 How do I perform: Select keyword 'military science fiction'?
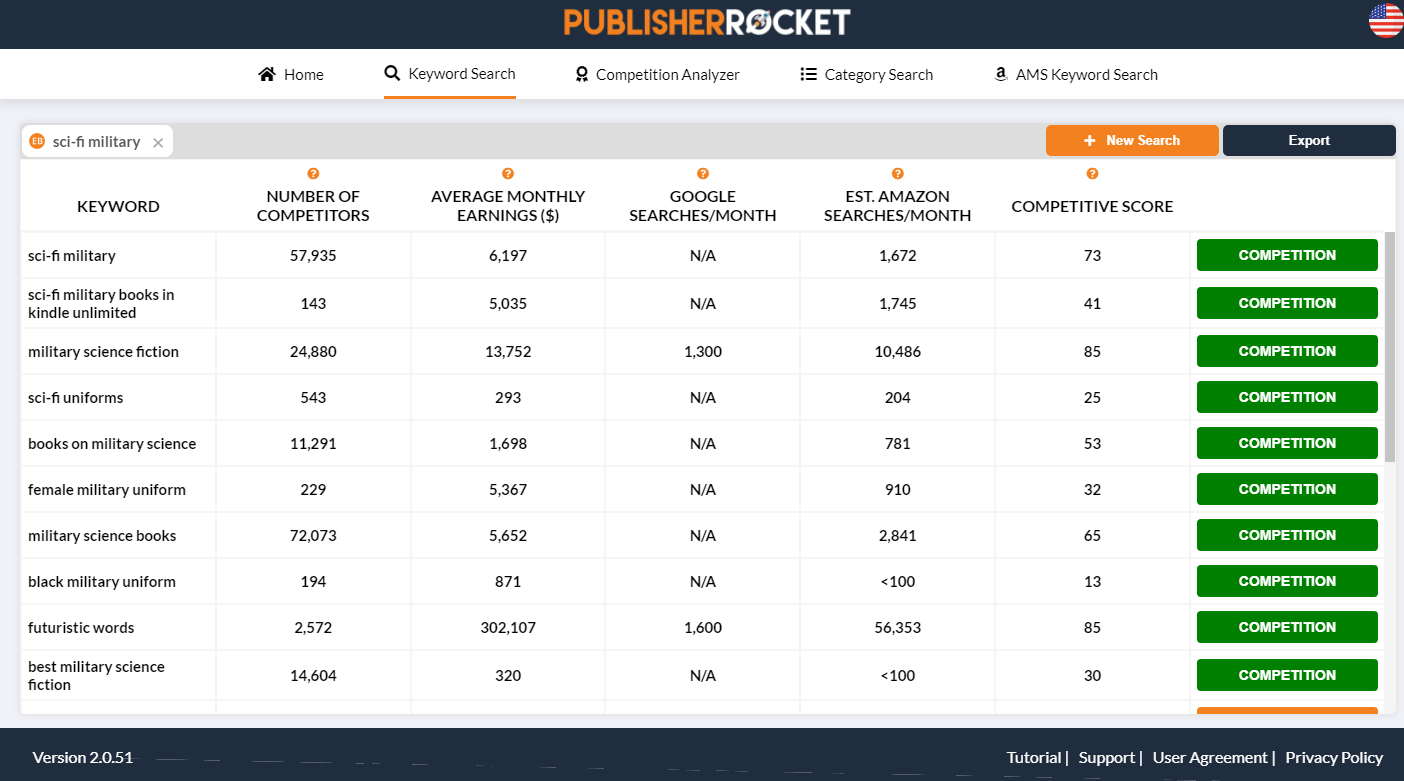click(103, 351)
